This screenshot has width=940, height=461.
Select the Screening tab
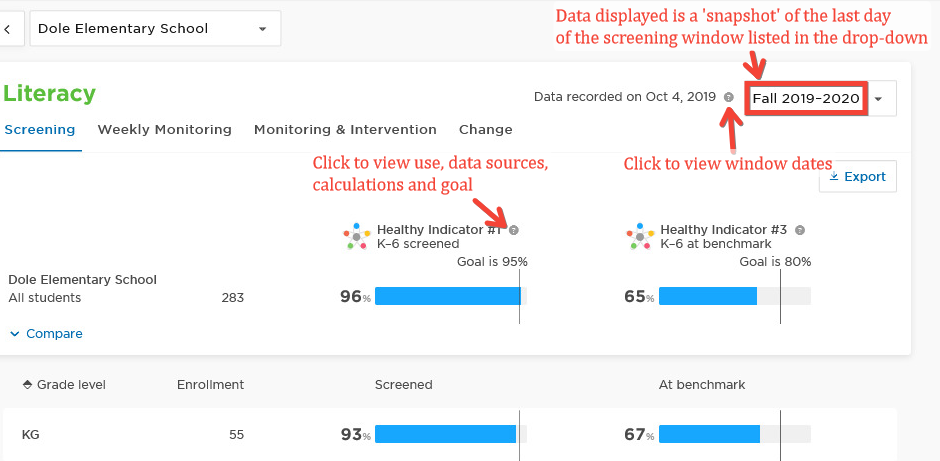coord(40,129)
